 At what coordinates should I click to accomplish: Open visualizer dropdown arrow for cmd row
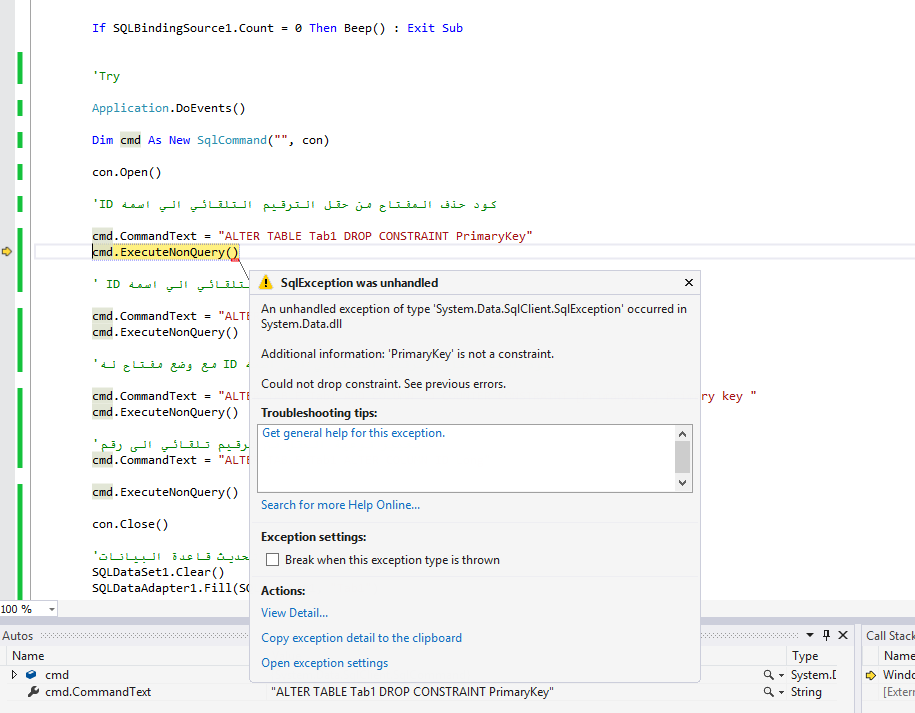point(781,675)
